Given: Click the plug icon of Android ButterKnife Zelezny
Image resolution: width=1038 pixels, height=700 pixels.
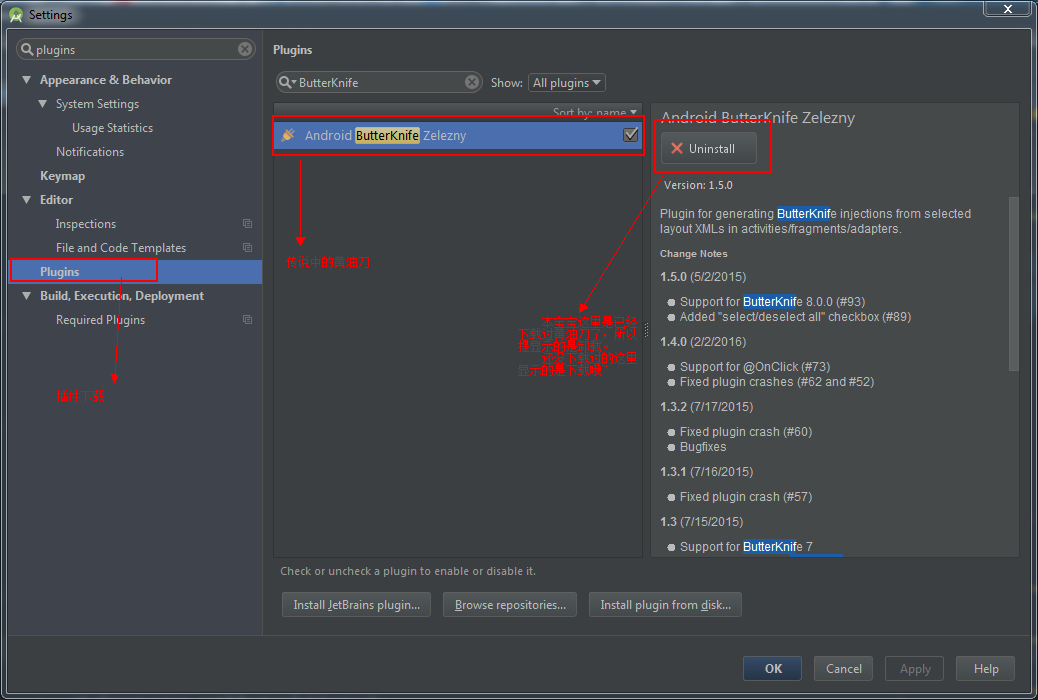Looking at the screenshot, I should tap(288, 135).
